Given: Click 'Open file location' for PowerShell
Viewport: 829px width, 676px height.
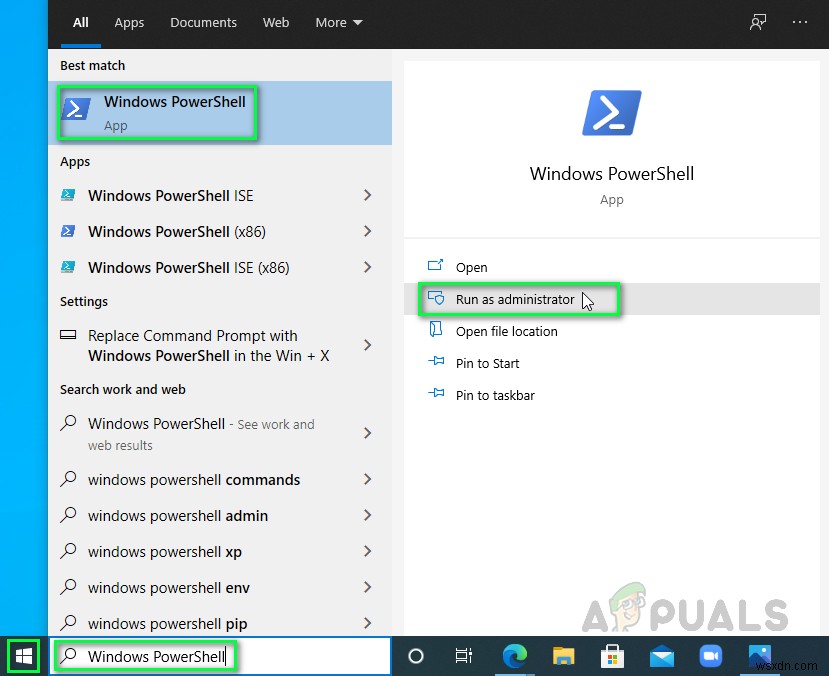Looking at the screenshot, I should coord(507,331).
